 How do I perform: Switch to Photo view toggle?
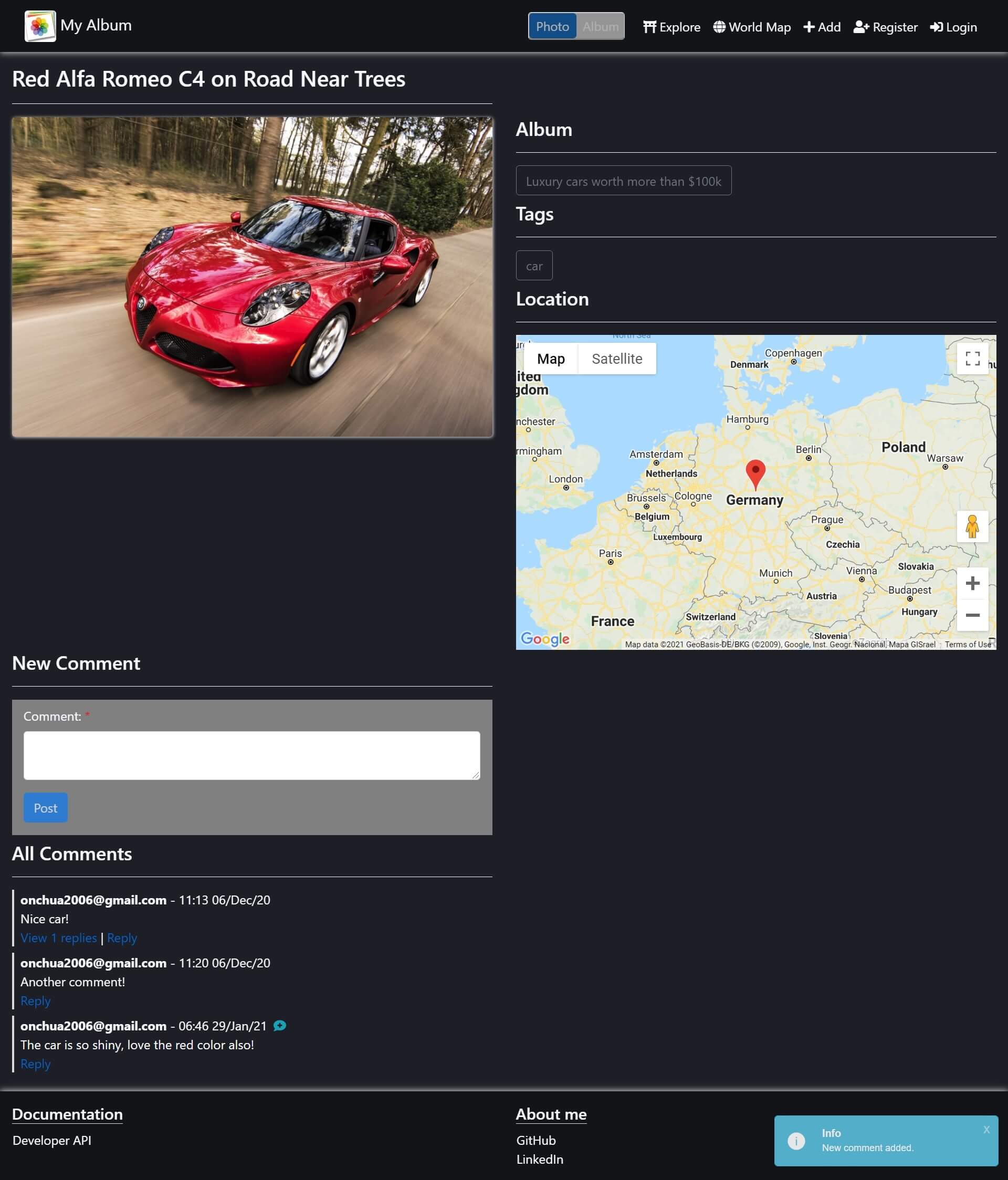(x=552, y=26)
